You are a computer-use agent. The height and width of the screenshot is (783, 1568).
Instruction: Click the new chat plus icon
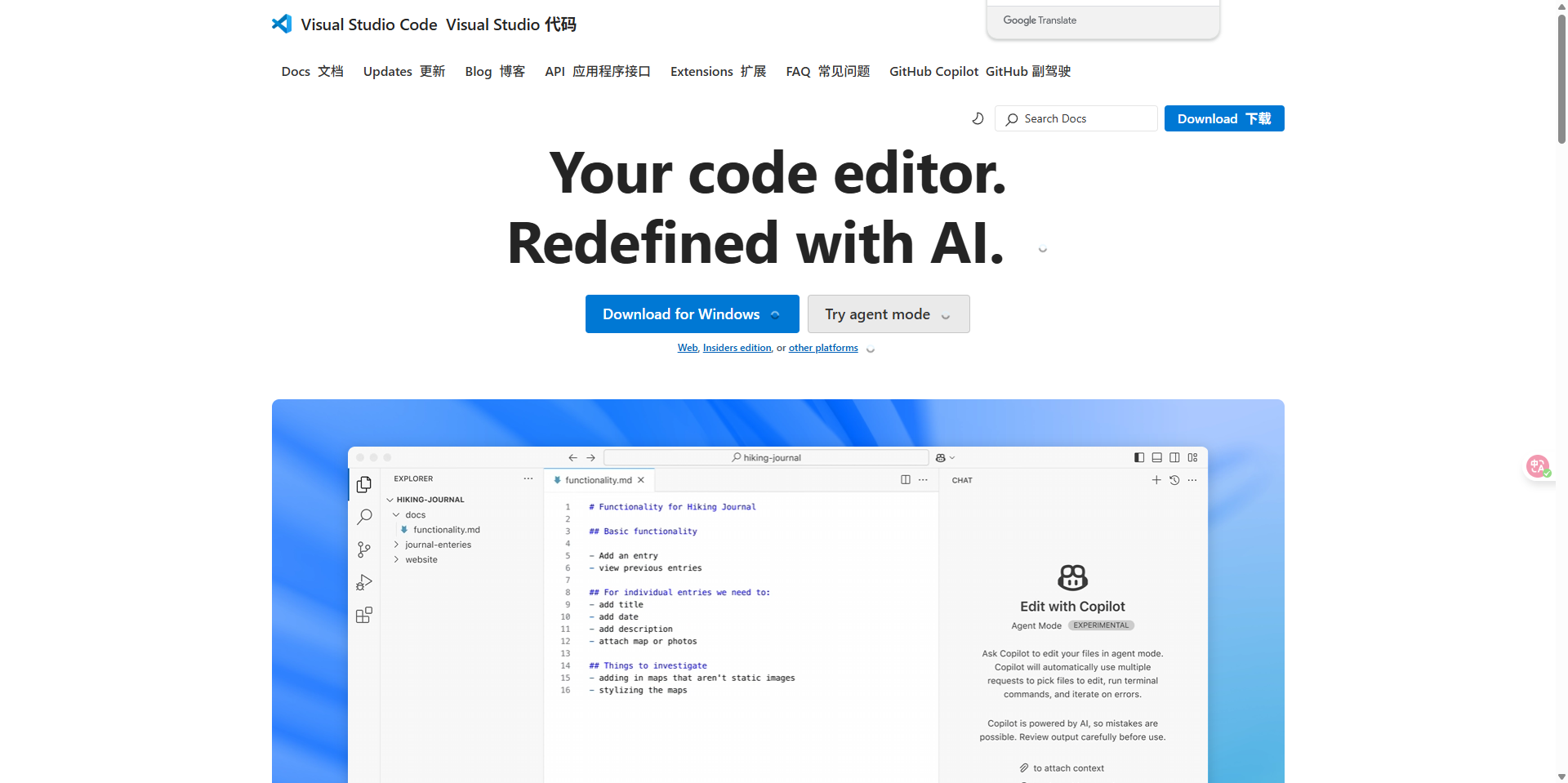pyautogui.click(x=1156, y=480)
